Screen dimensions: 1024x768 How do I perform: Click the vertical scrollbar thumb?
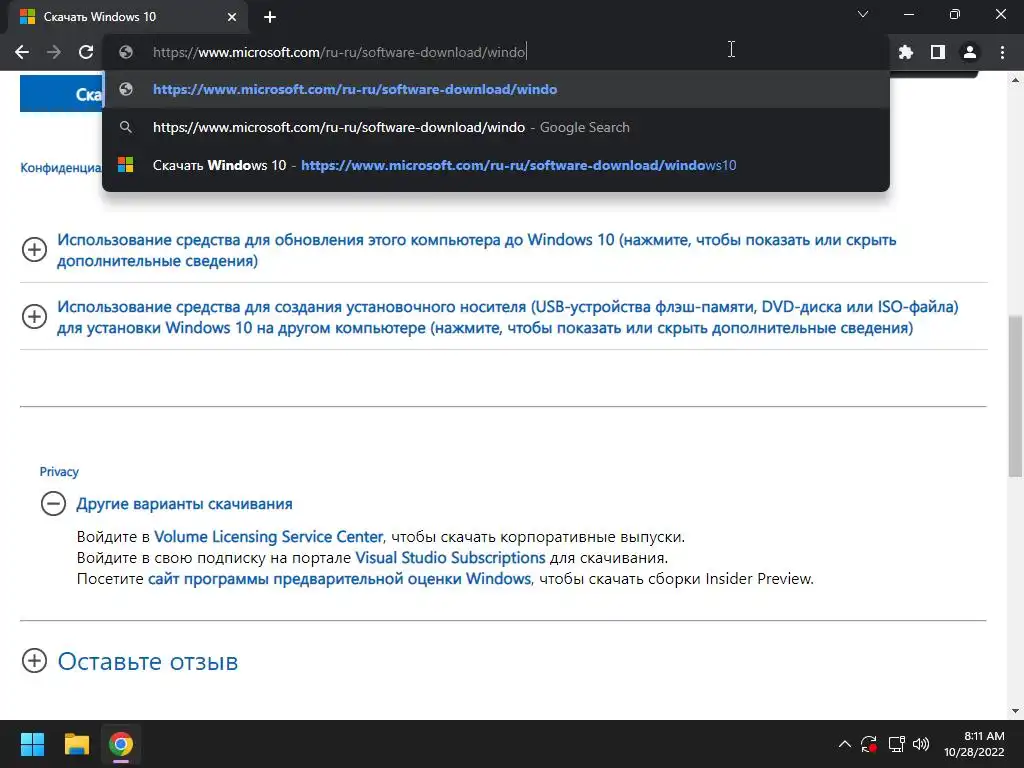point(1015,396)
